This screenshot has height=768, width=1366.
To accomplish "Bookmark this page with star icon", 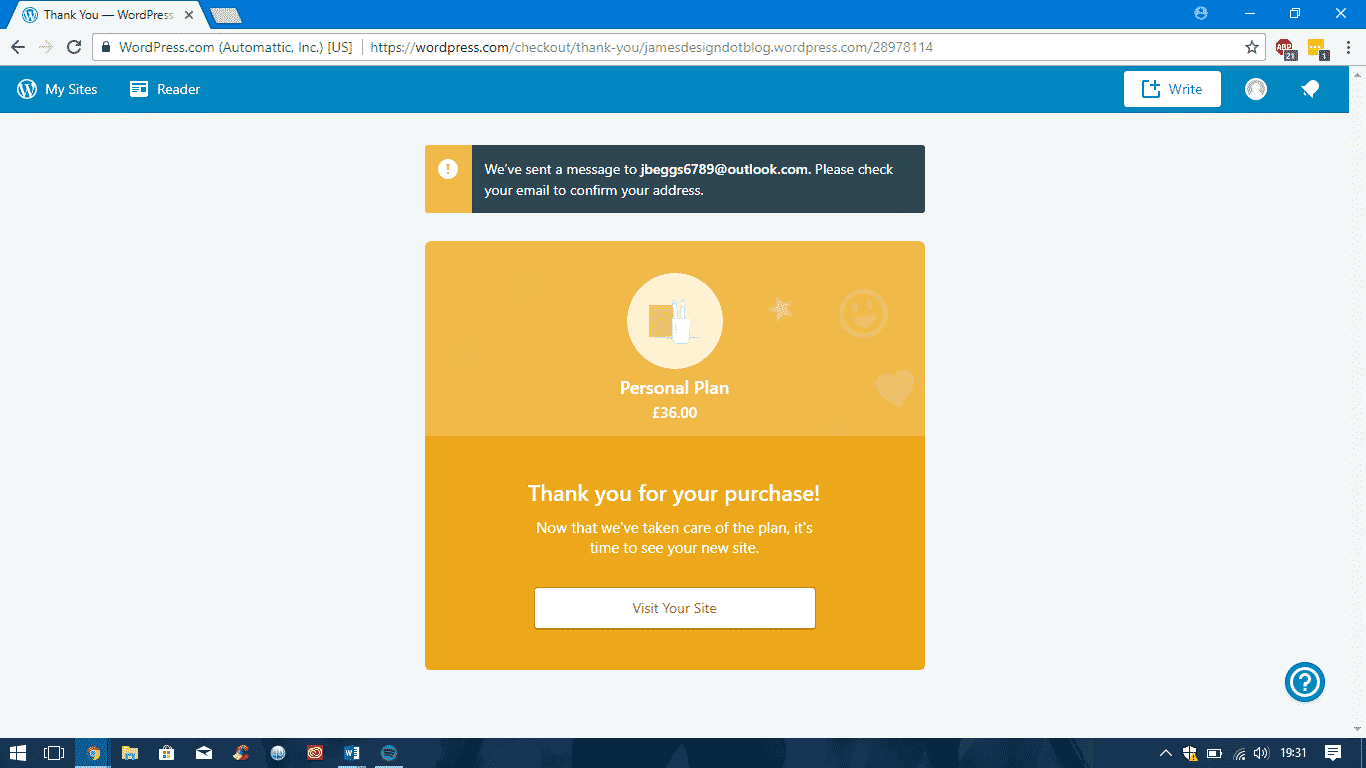I will point(1251,47).
